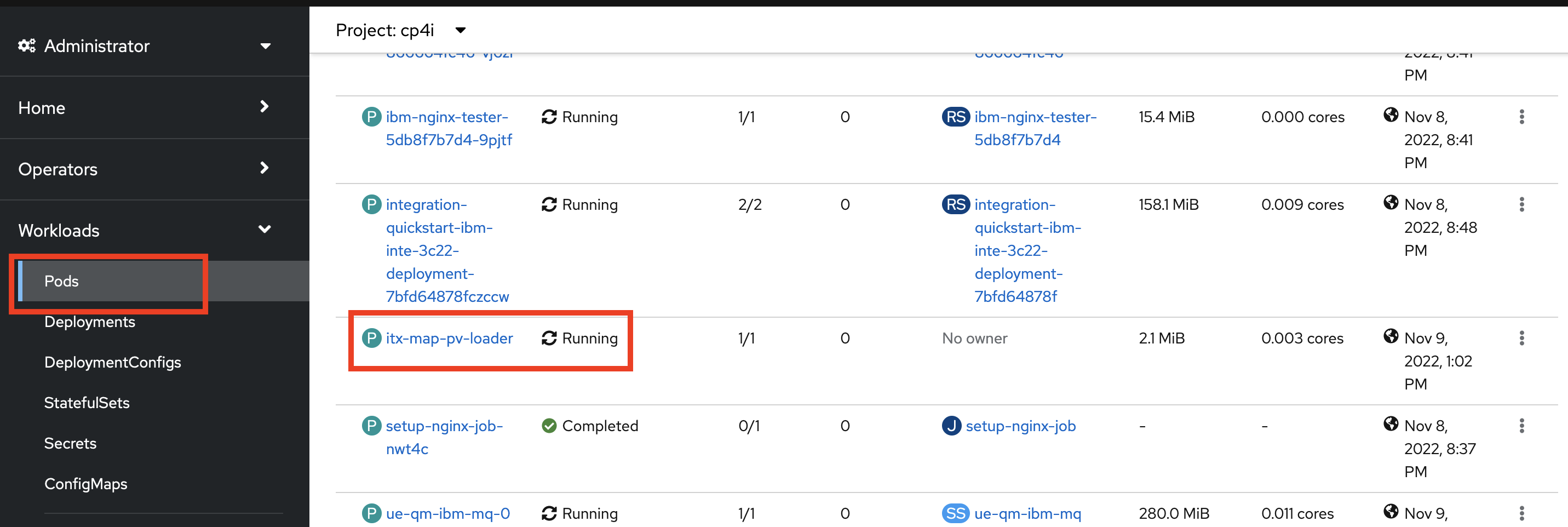
Task: Open DeploymentConfigs in the sidebar
Action: [113, 363]
